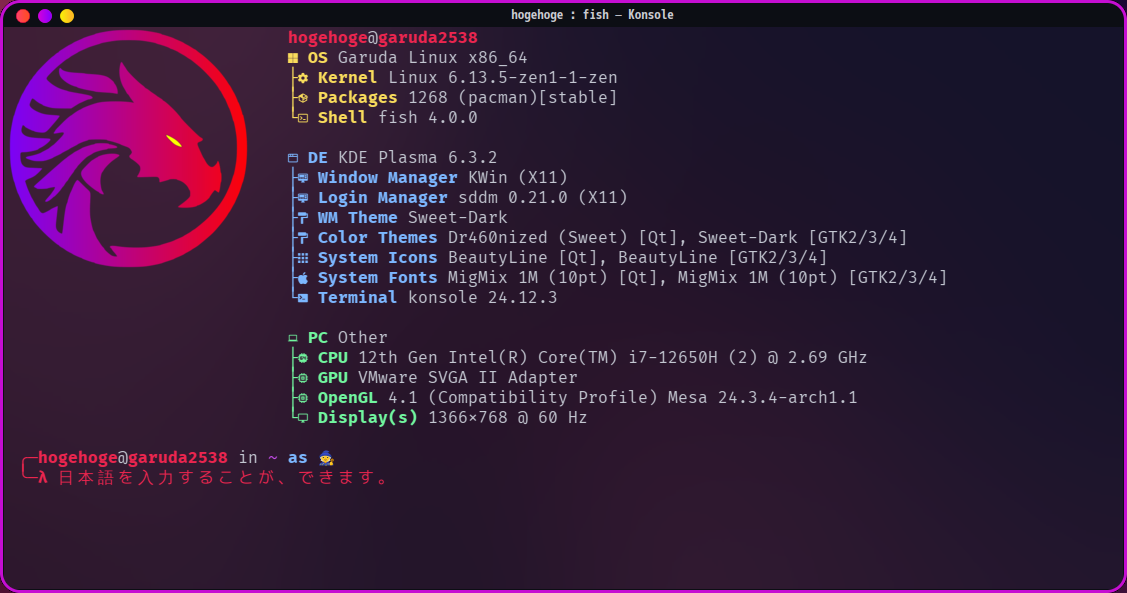Click '1268 (pacman)[stable]' package count
Viewport: 1127px width, 593px height.
click(x=512, y=98)
